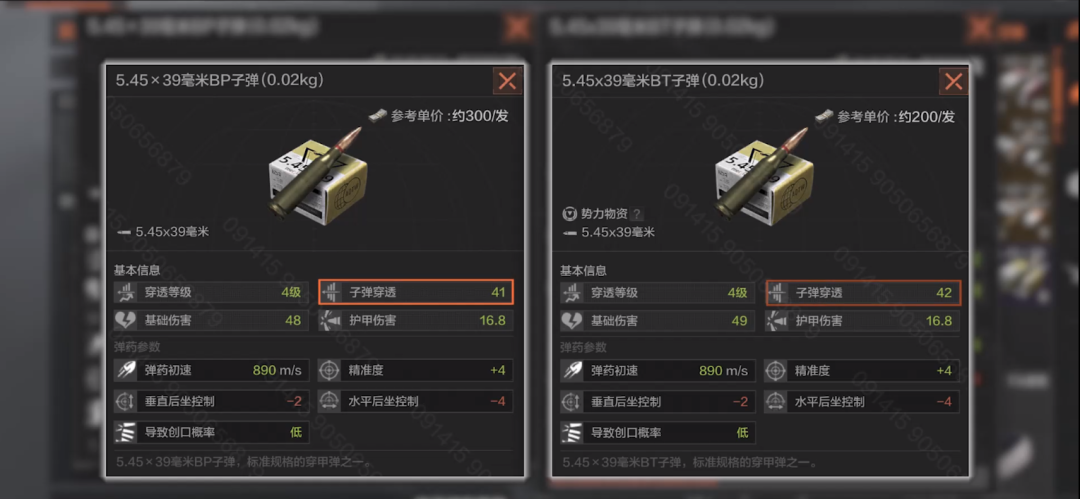1080x499 pixels.
Task: Open the question mark help next to 势力物资
Action: click(637, 214)
